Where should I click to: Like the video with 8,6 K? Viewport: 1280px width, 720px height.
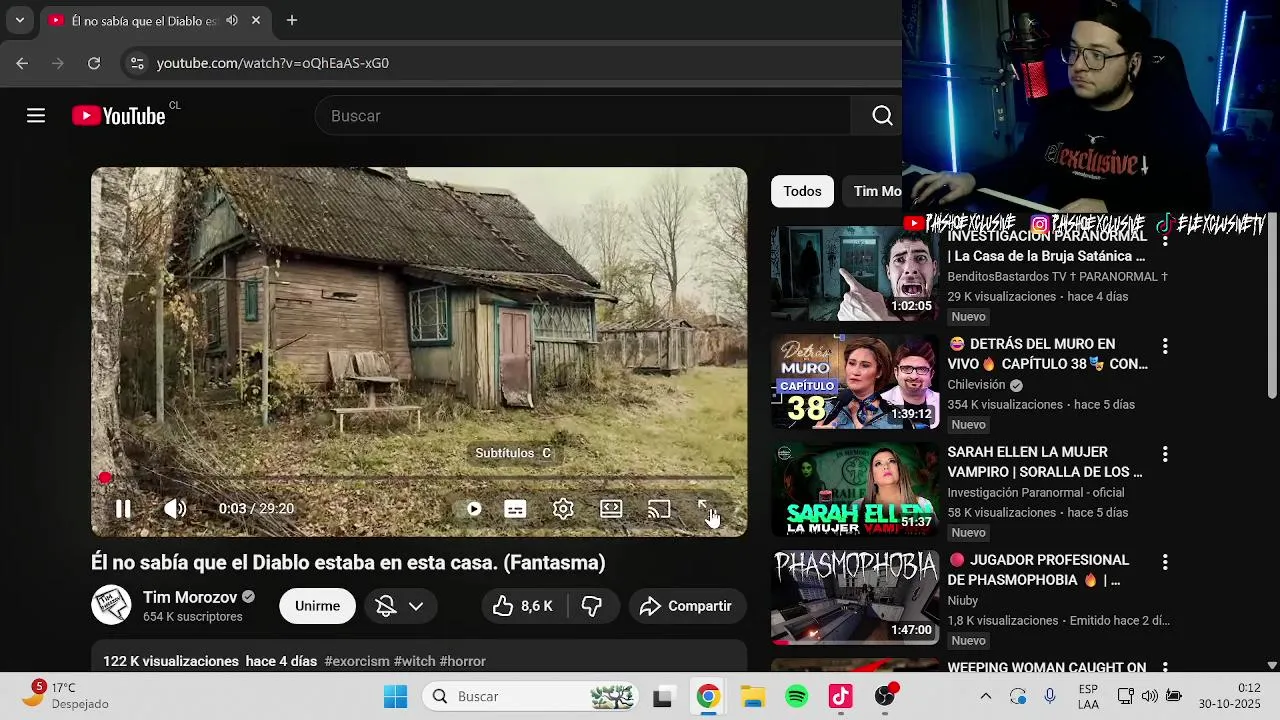(x=523, y=606)
